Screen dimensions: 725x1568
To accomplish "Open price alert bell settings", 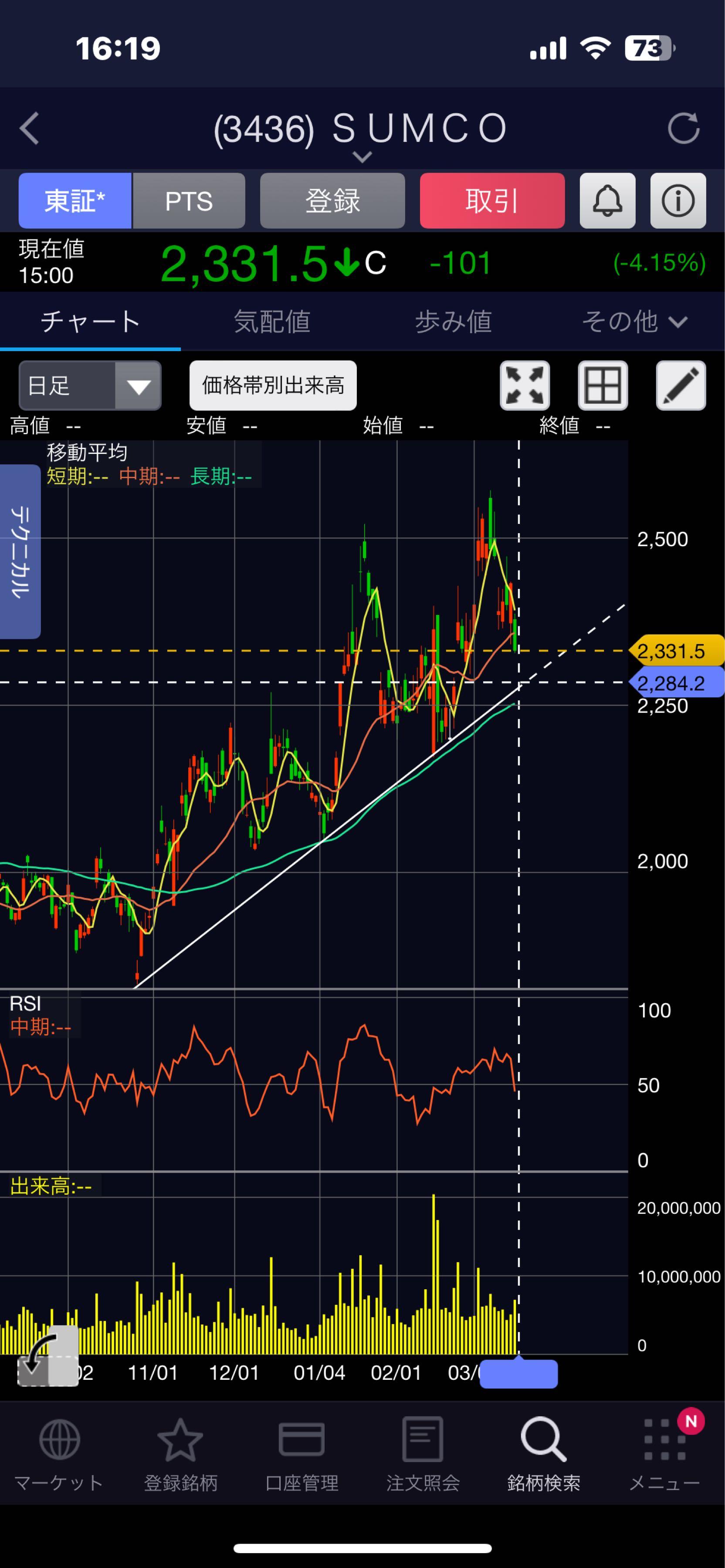I will click(607, 201).
